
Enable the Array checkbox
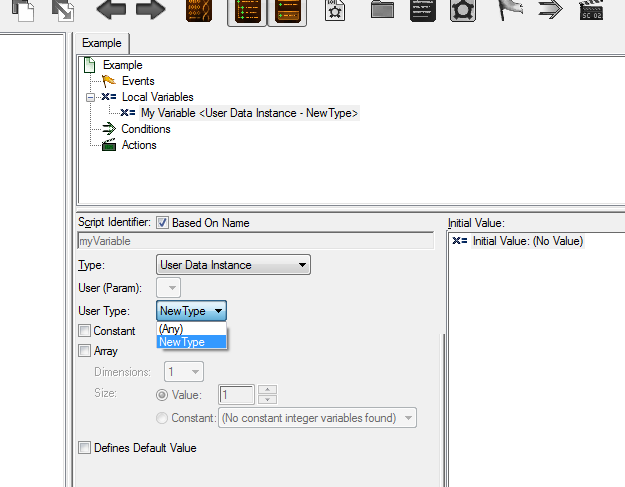coord(85,351)
